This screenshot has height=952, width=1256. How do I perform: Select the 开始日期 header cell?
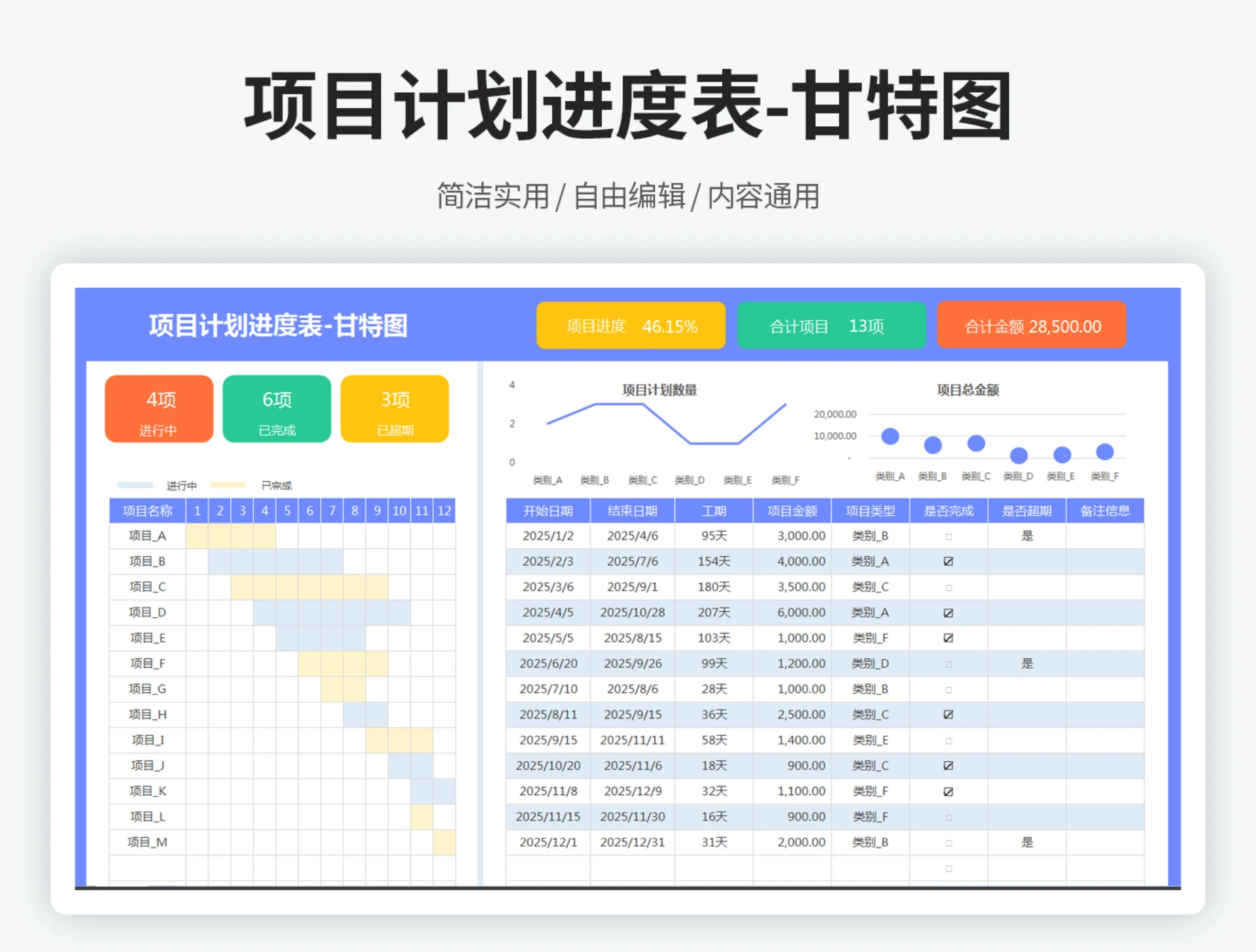[x=548, y=511]
